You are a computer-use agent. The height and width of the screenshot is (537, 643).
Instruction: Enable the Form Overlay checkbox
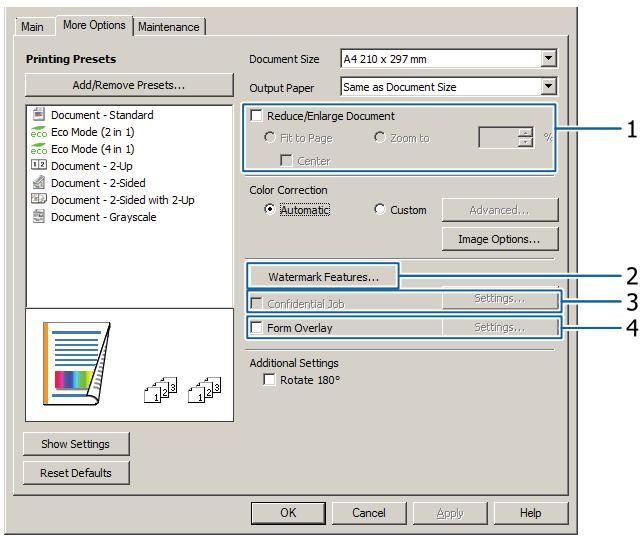tap(256, 327)
